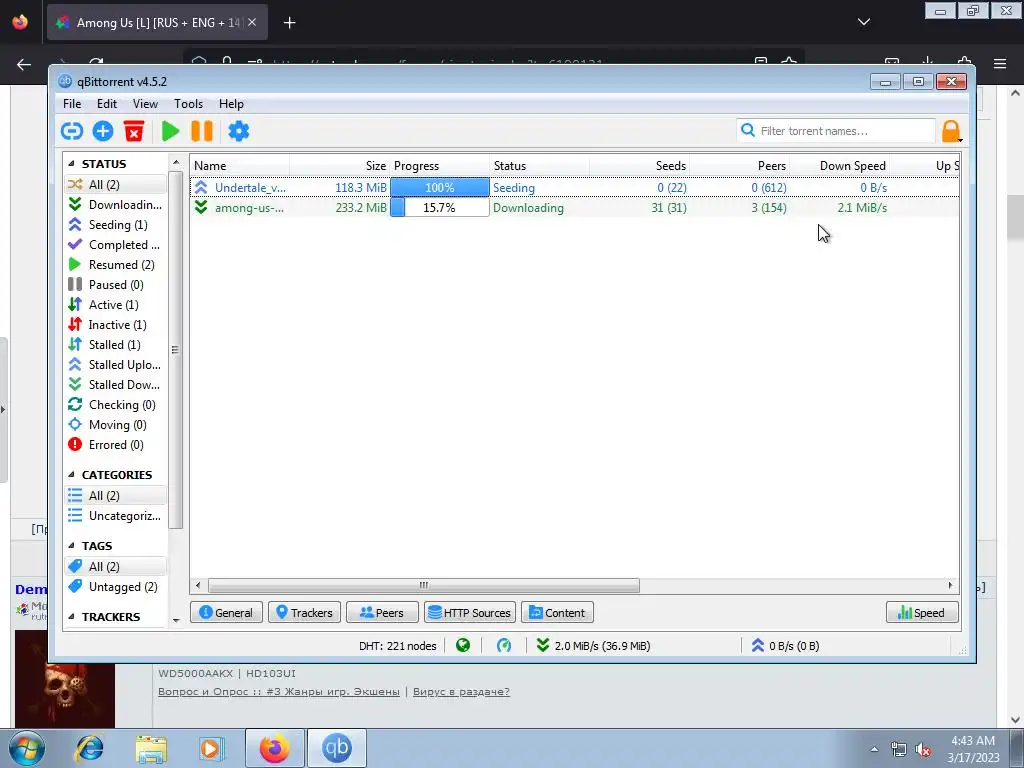The height and width of the screenshot is (768, 1024).
Task: Select the Downloading status filter
Action: point(115,204)
